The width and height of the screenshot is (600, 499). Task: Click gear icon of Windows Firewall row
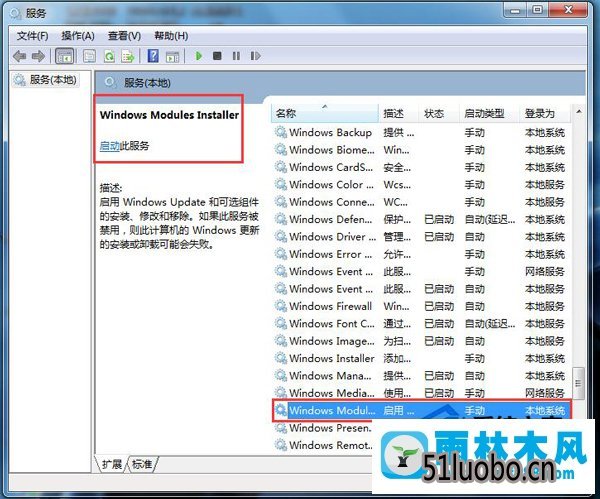click(281, 306)
